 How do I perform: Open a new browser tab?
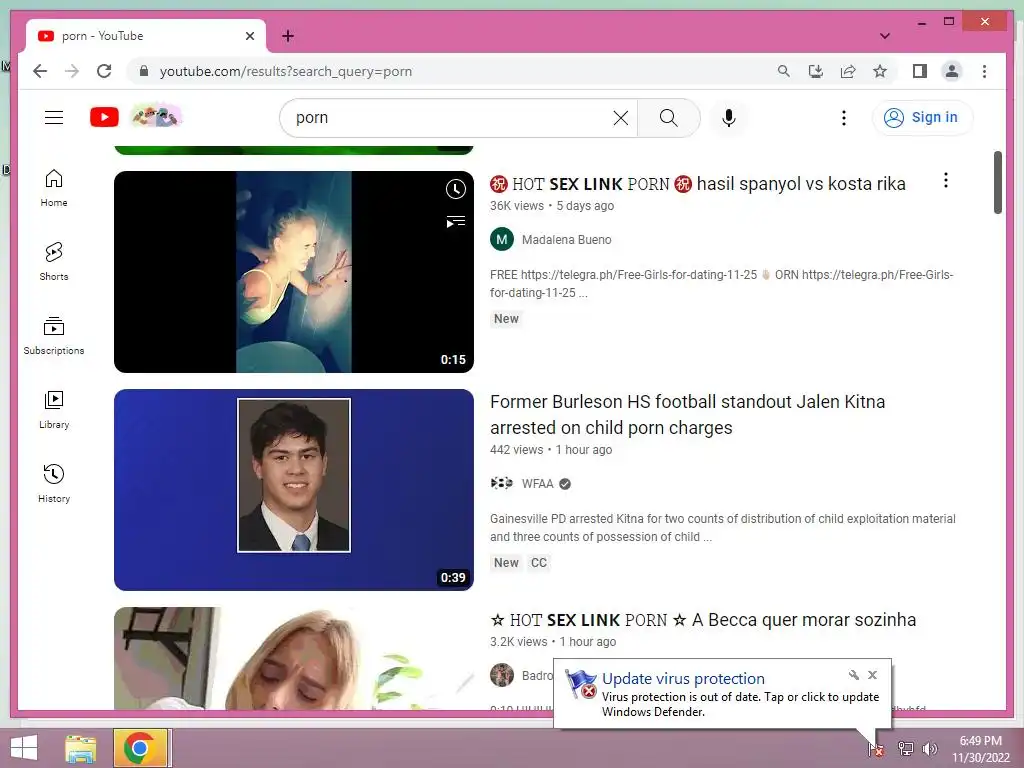[x=288, y=36]
